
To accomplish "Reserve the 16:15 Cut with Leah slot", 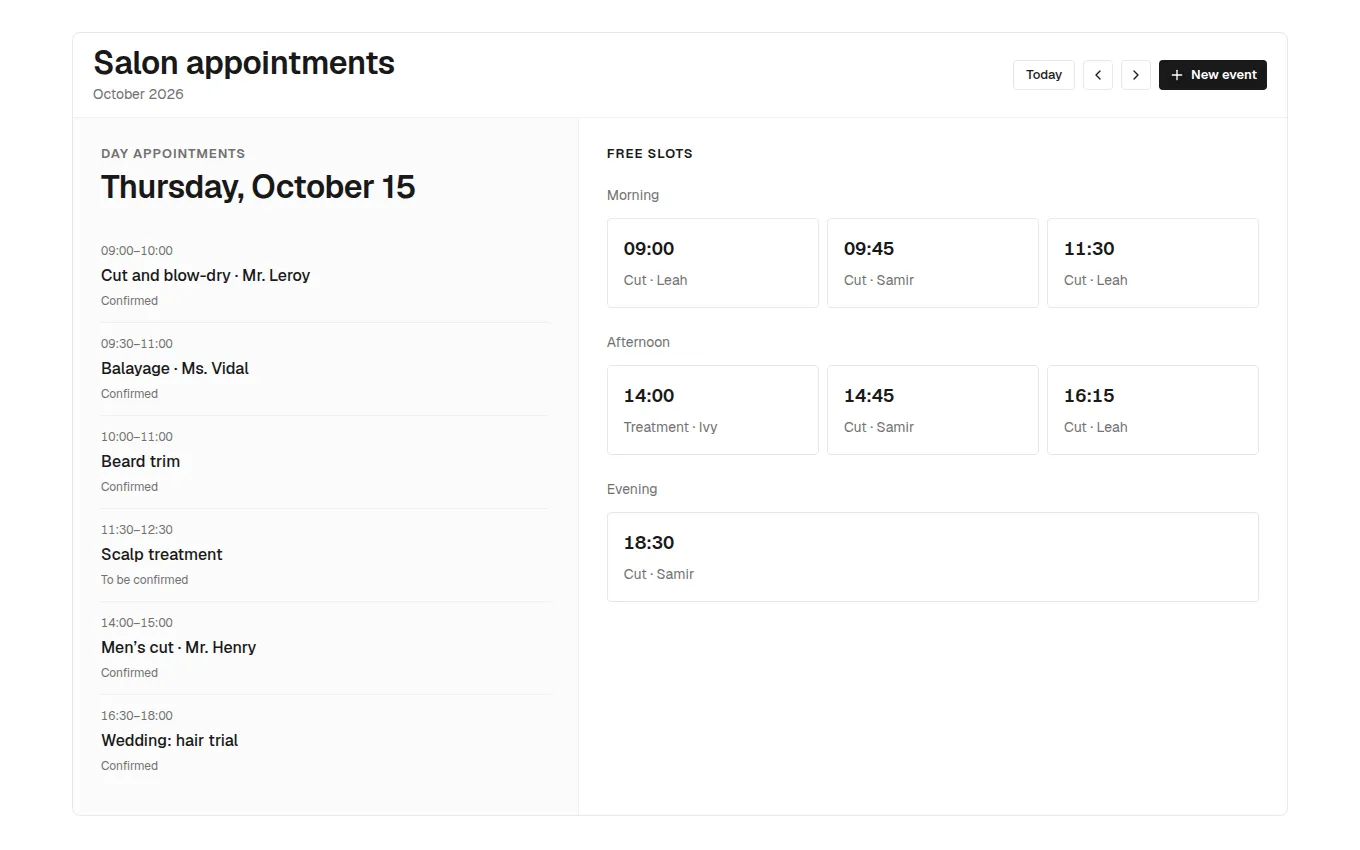I will tap(1153, 410).
